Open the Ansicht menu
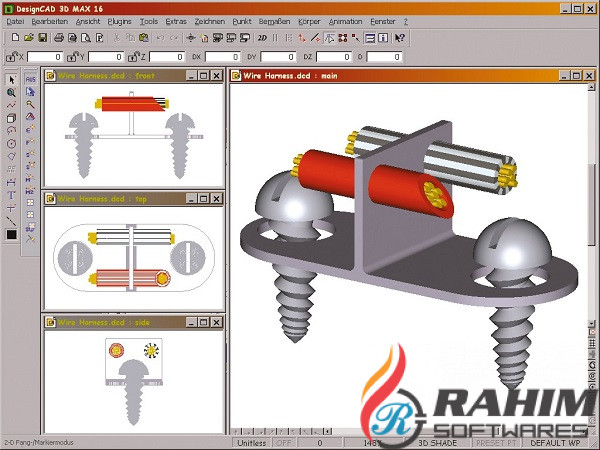The width and height of the screenshot is (600, 450). pyautogui.click(x=88, y=21)
